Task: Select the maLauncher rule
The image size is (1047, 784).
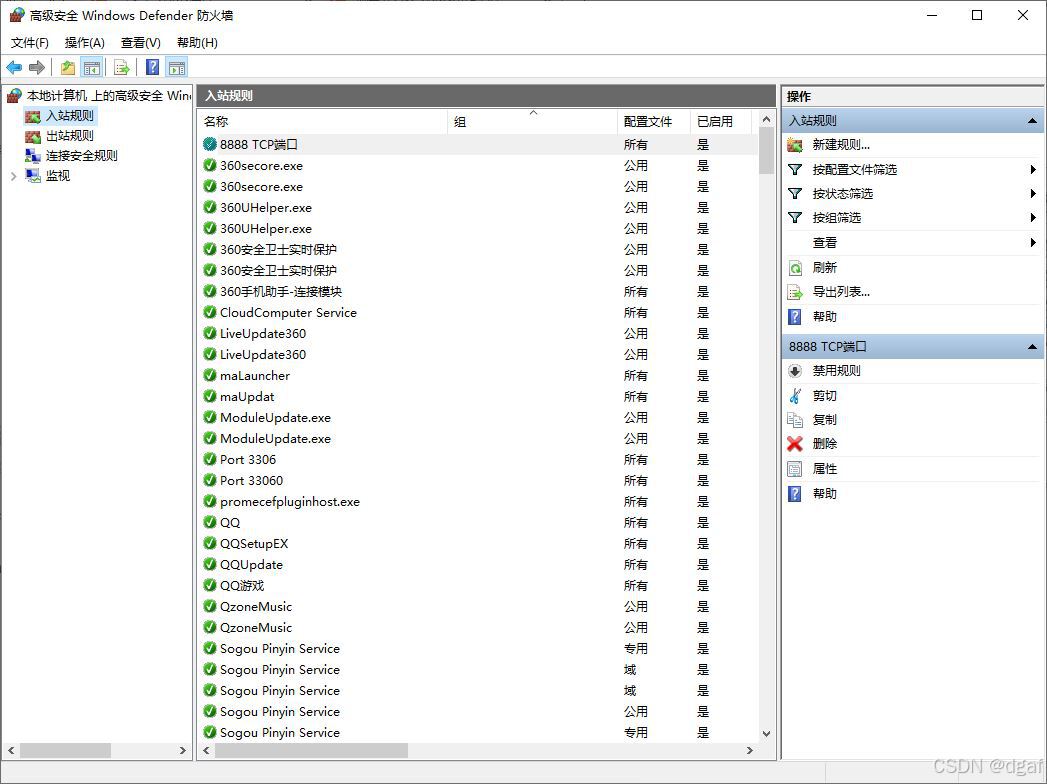Action: point(478,375)
